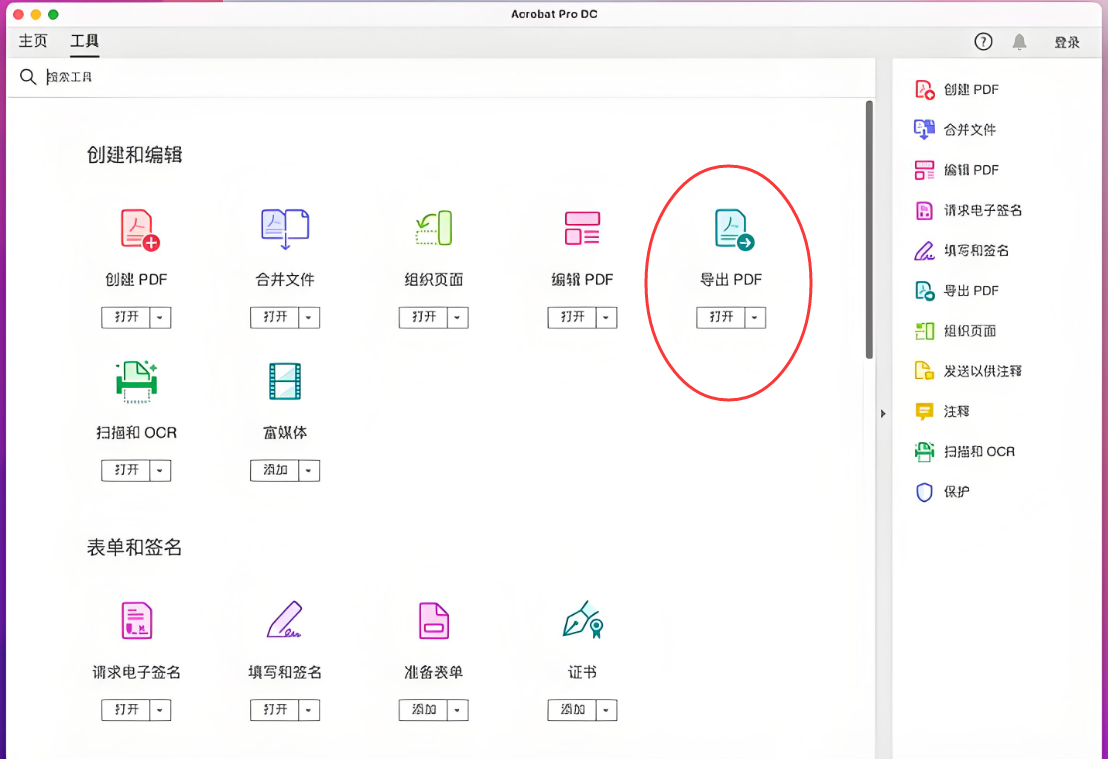Viewport: 1108px width, 759px height.
Task: Click 打开 button under 导出 PDF
Action: coord(721,317)
